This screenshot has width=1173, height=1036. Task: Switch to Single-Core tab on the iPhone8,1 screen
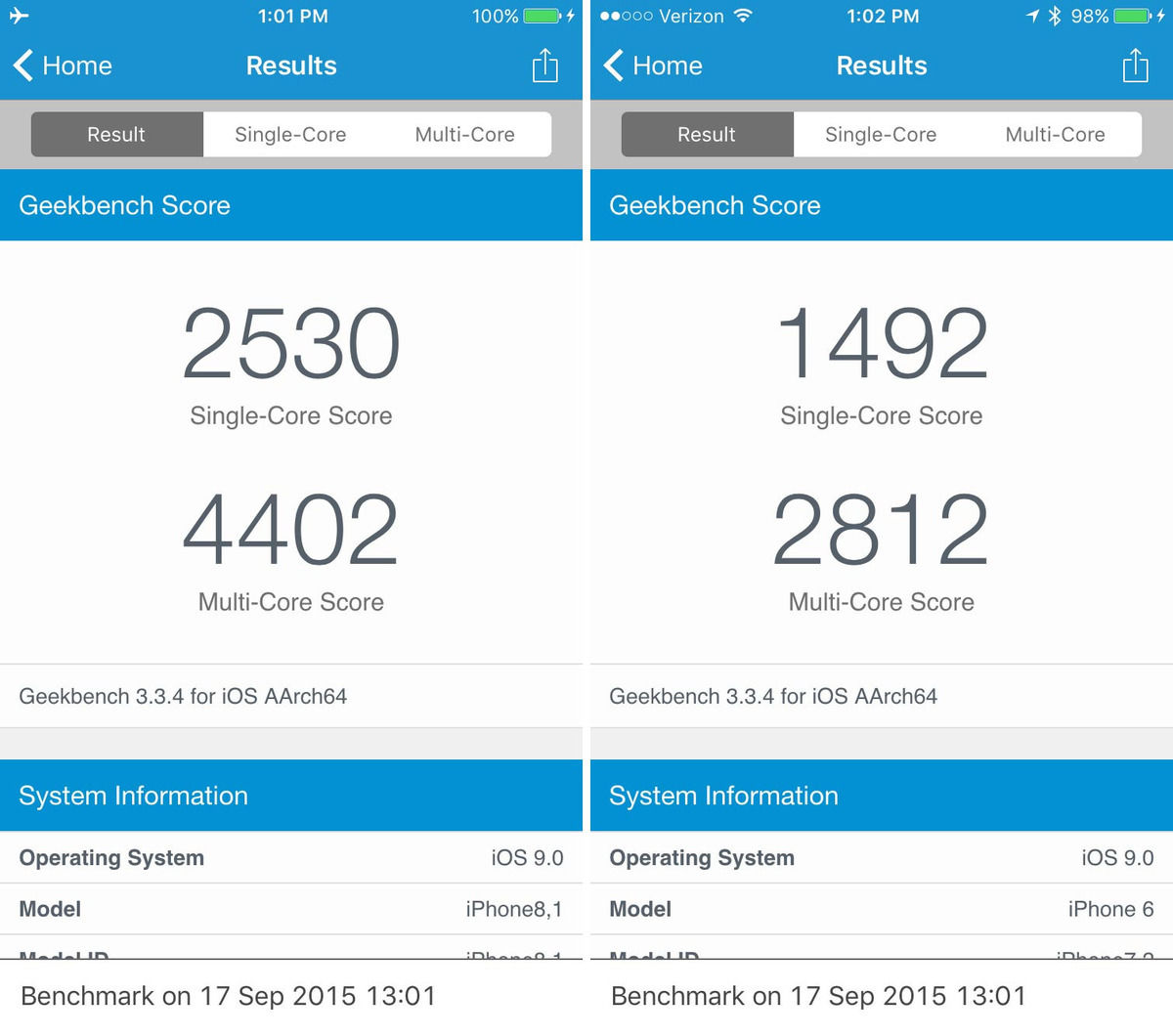(x=290, y=134)
